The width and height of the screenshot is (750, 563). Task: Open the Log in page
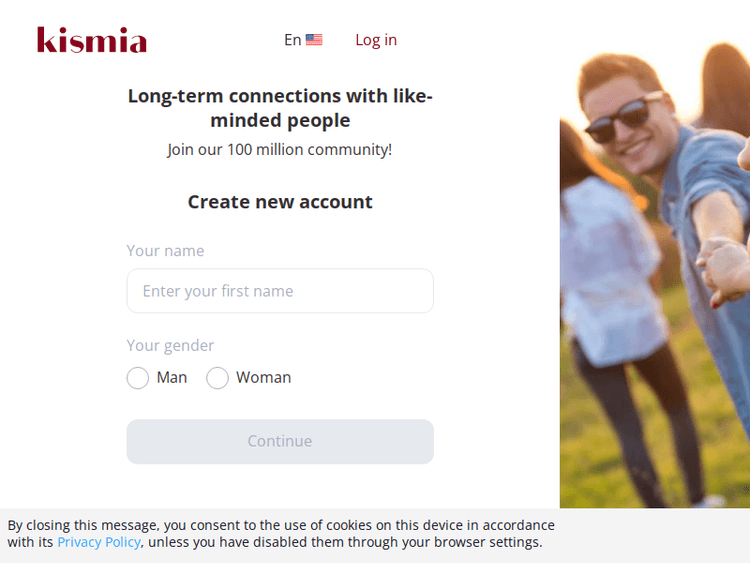pos(376,40)
